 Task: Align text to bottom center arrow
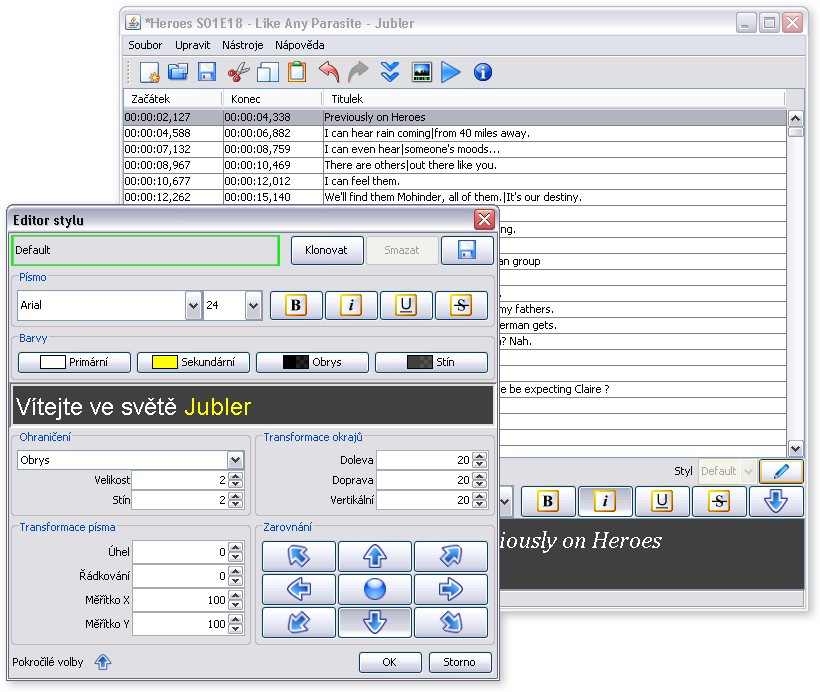coord(374,622)
